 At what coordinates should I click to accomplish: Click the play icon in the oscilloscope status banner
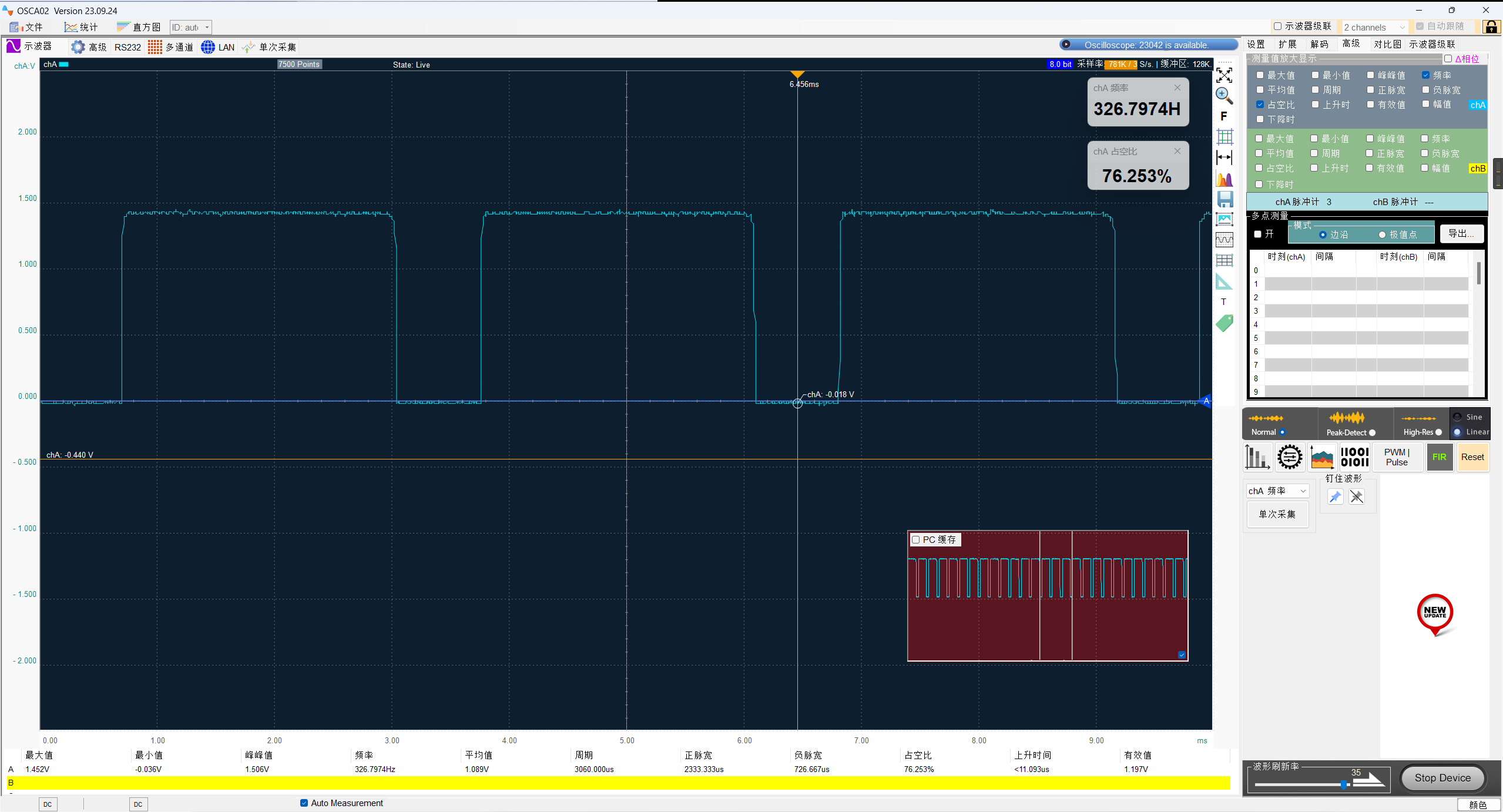pos(1066,45)
